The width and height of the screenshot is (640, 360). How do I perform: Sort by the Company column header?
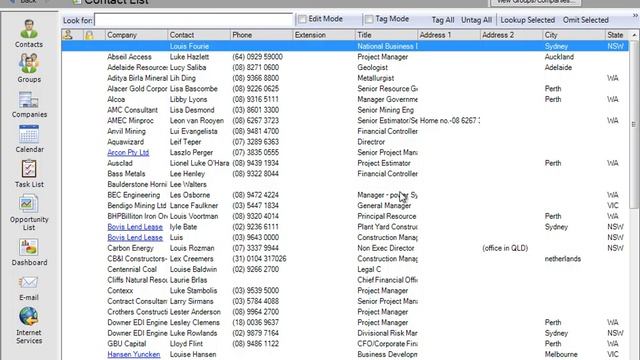[x=136, y=35]
